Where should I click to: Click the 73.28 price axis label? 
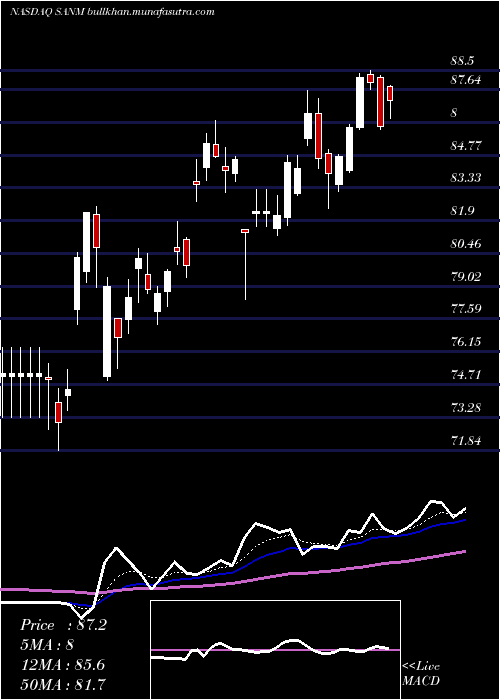(466, 408)
